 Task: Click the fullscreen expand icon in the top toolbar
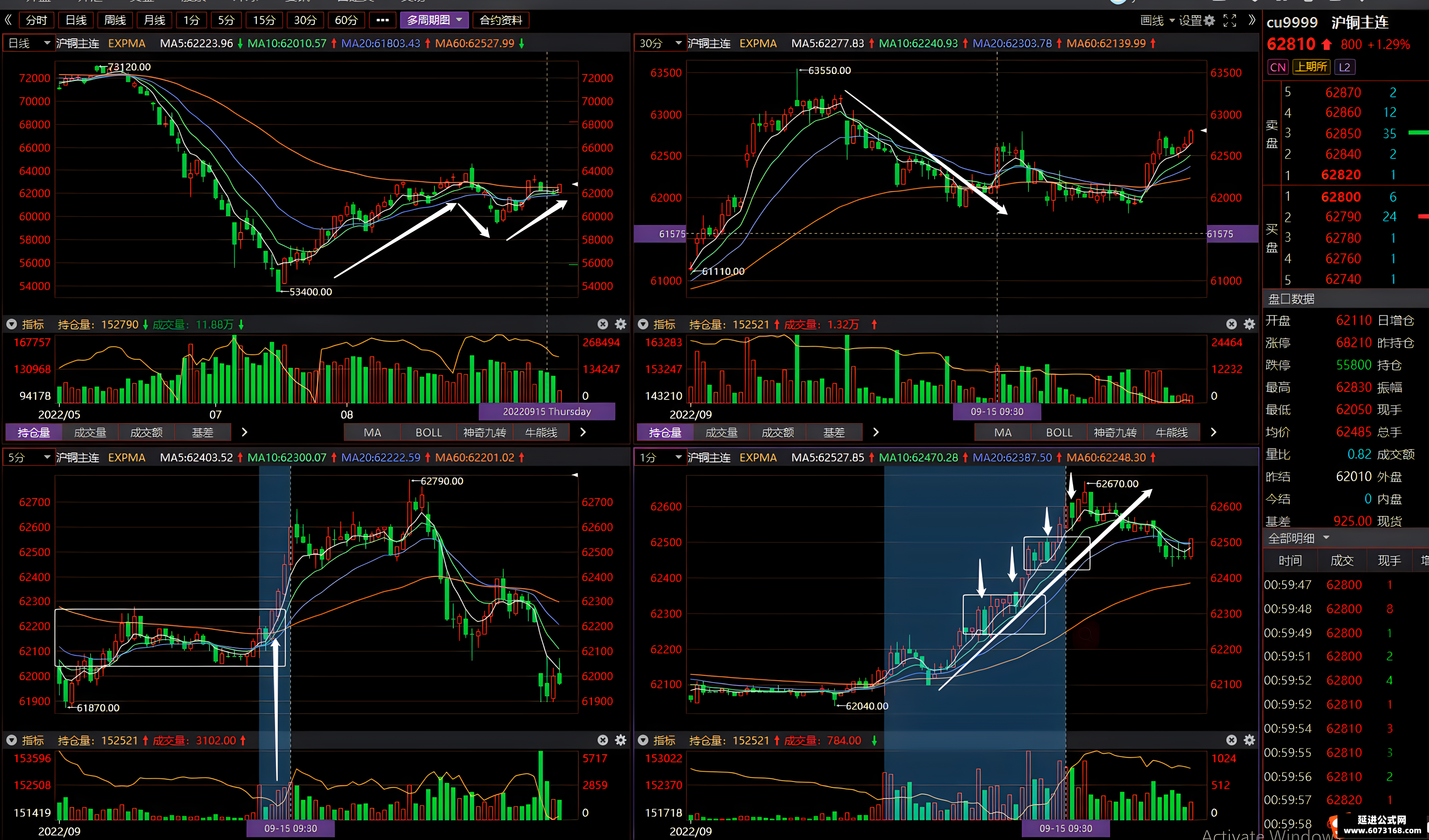1230,21
